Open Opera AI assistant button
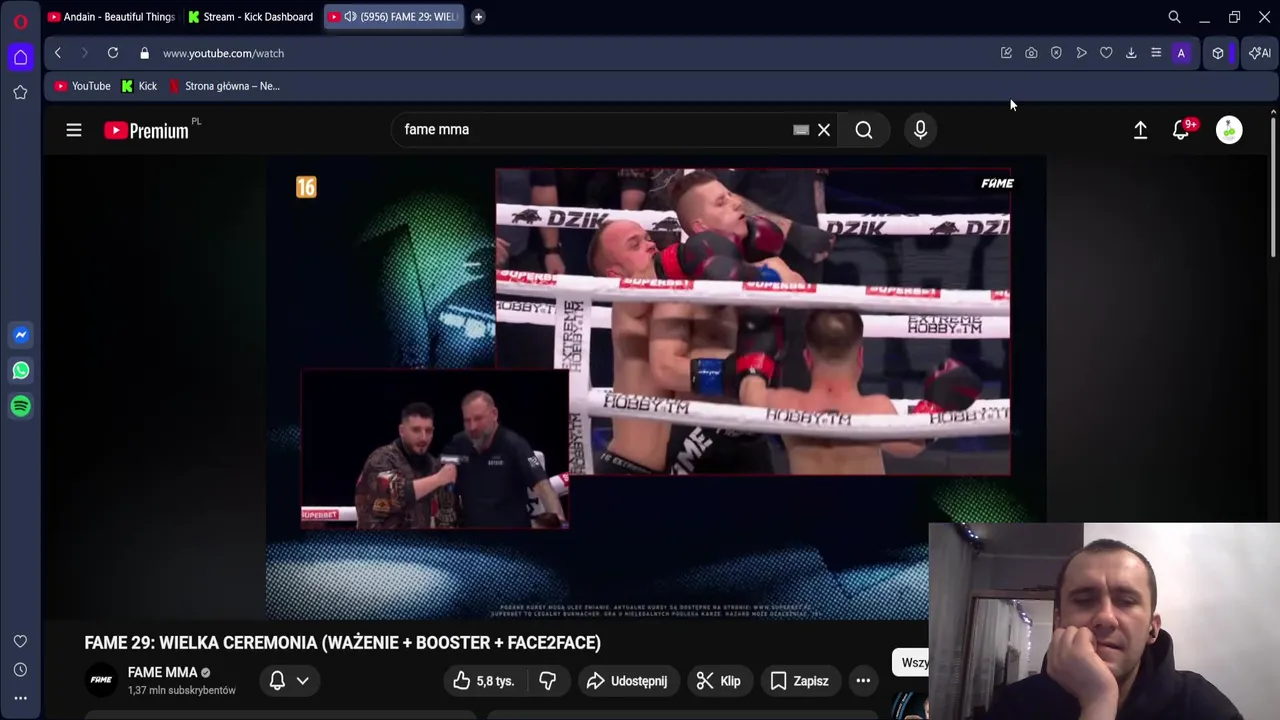Screen dimensions: 1280x720 (1259, 53)
